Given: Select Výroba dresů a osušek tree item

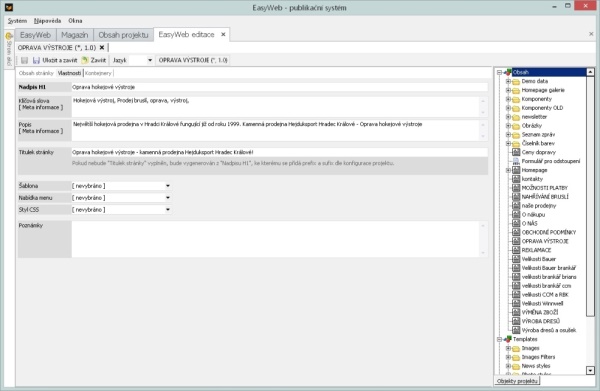Looking at the screenshot, I should [549, 330].
